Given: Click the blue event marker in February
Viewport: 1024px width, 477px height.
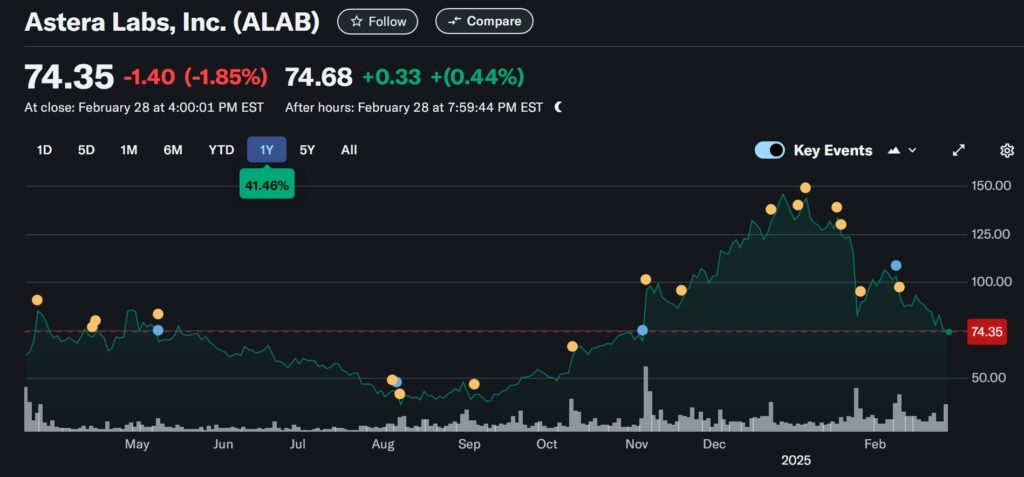Looking at the screenshot, I should [896, 265].
